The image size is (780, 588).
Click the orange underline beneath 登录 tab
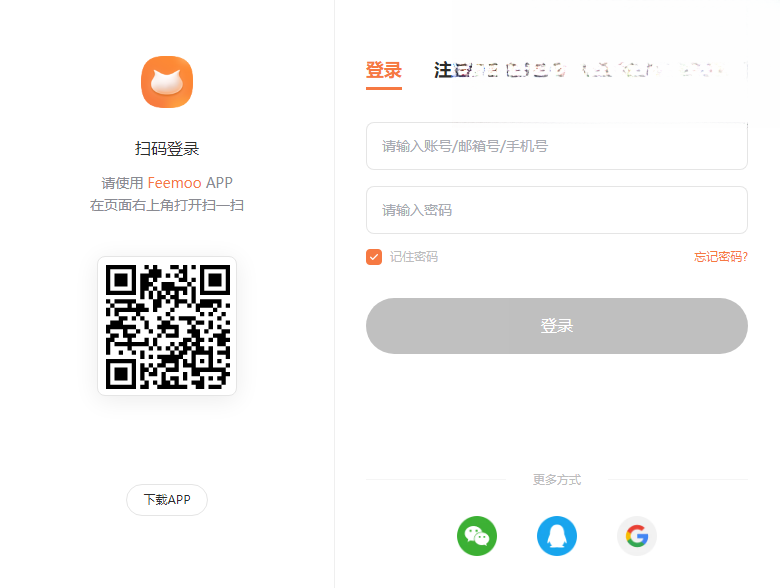[x=384, y=89]
